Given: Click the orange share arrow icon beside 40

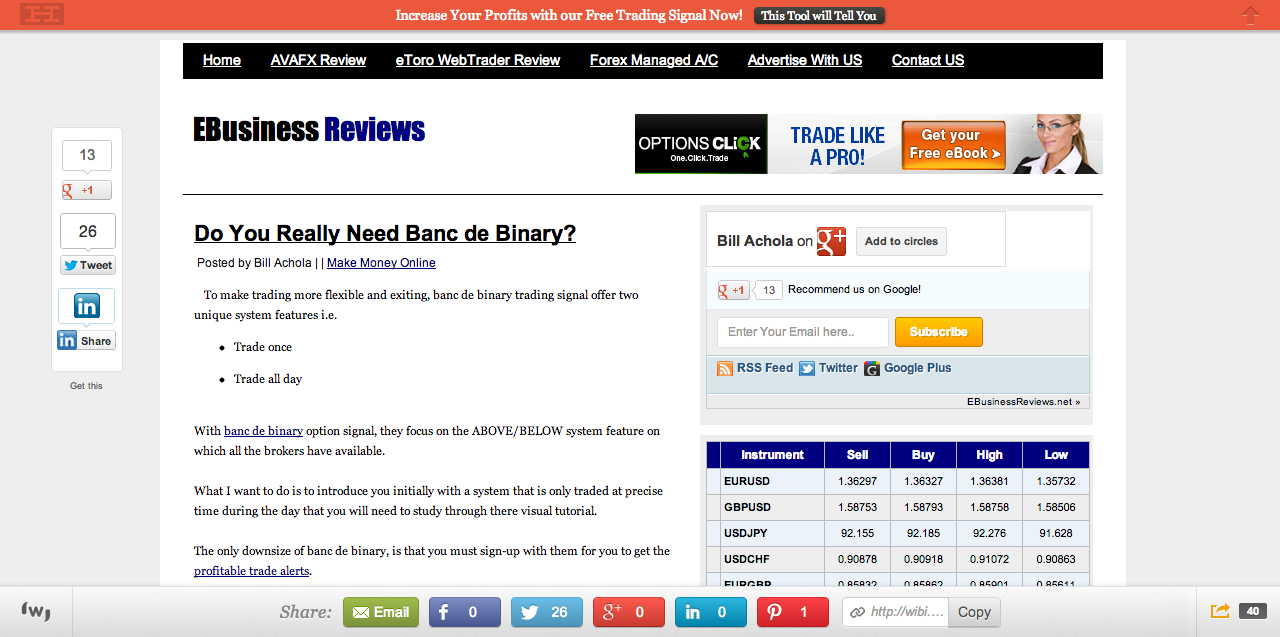Looking at the screenshot, I should pyautogui.click(x=1220, y=611).
